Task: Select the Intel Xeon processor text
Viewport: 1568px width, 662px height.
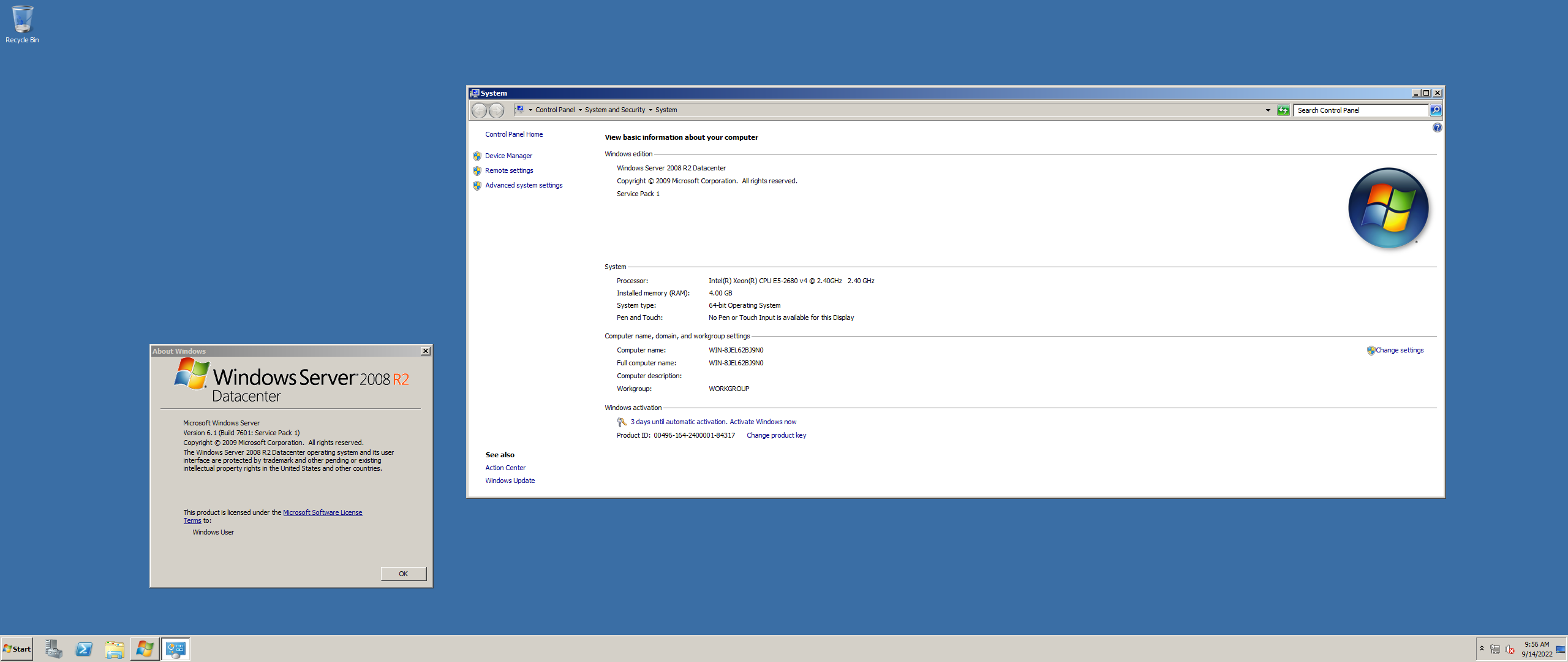Action: tap(791, 281)
